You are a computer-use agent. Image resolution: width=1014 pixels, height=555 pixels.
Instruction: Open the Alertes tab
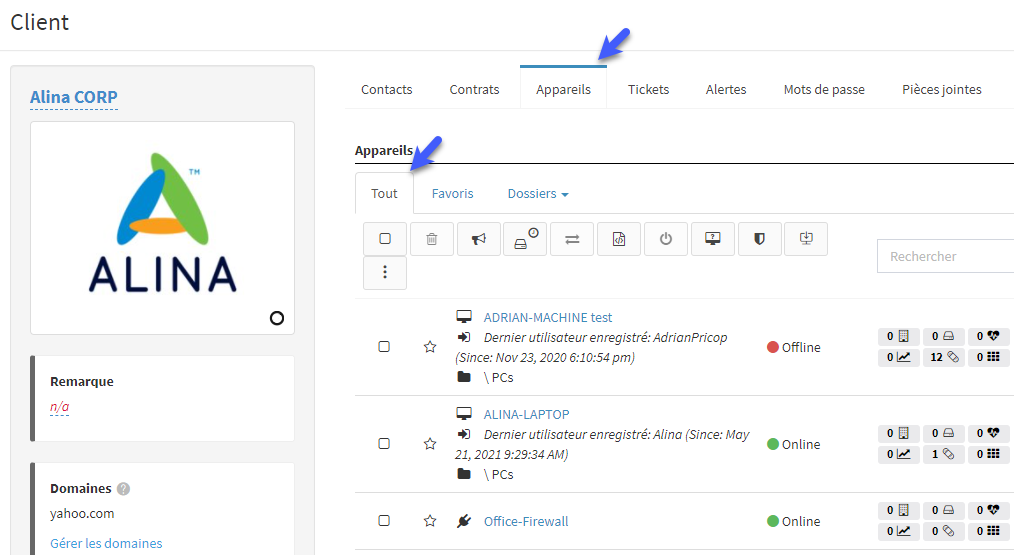click(x=726, y=89)
